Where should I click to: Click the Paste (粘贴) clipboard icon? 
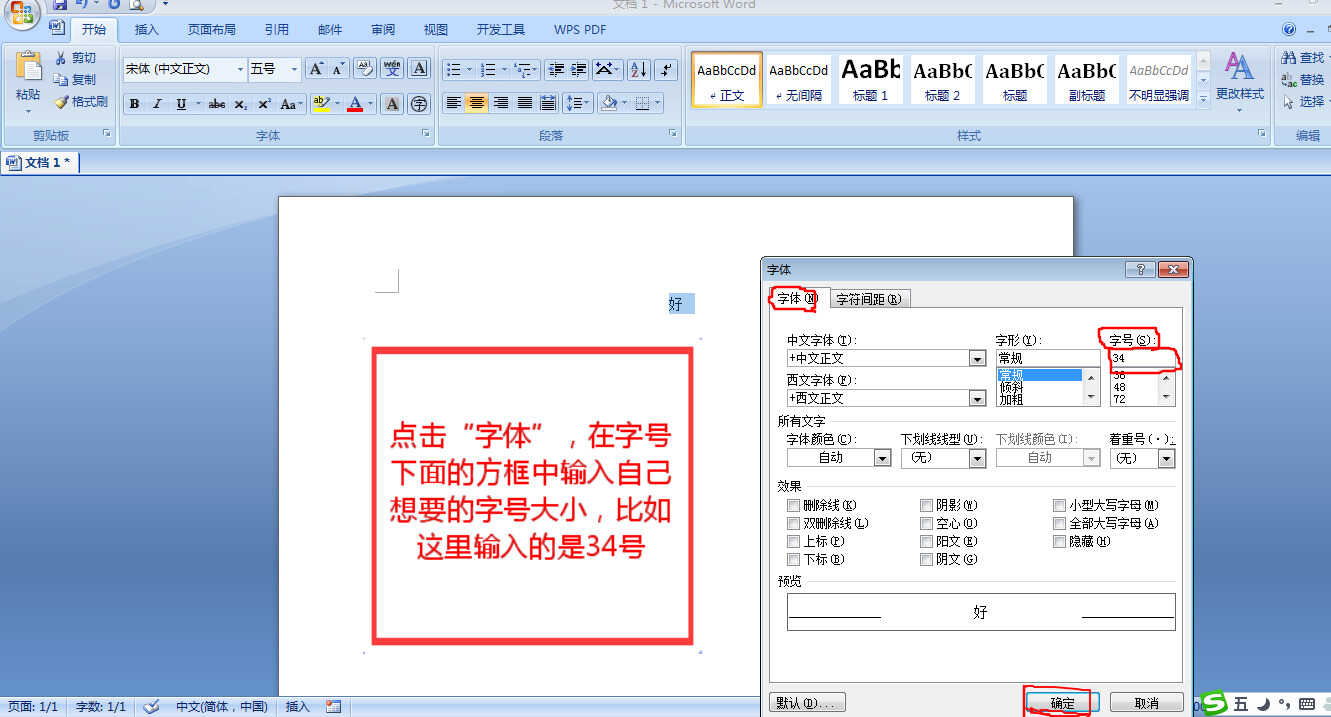coord(28,68)
